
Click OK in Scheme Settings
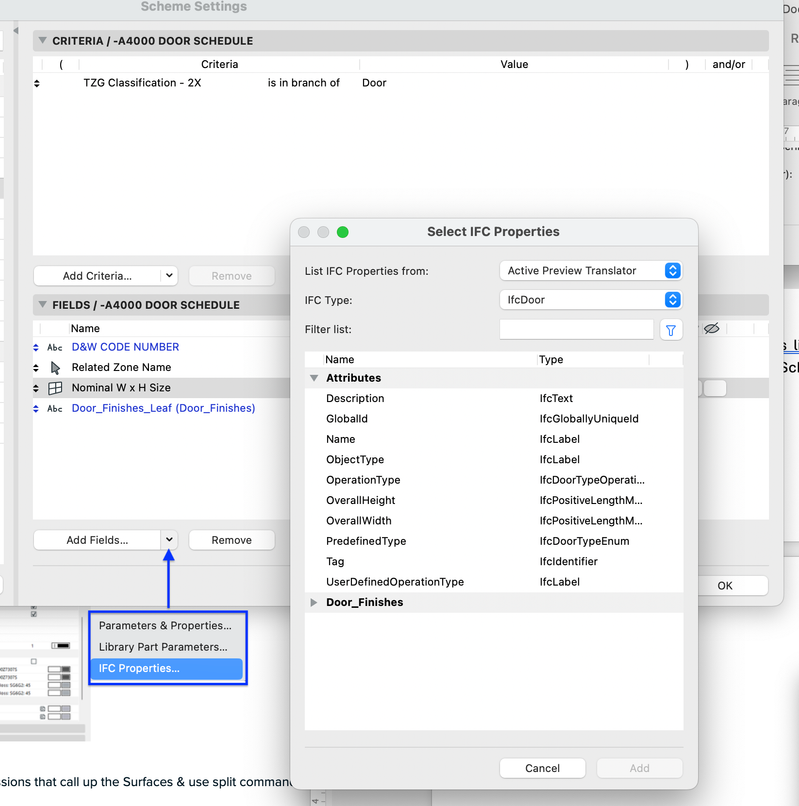click(x=725, y=585)
